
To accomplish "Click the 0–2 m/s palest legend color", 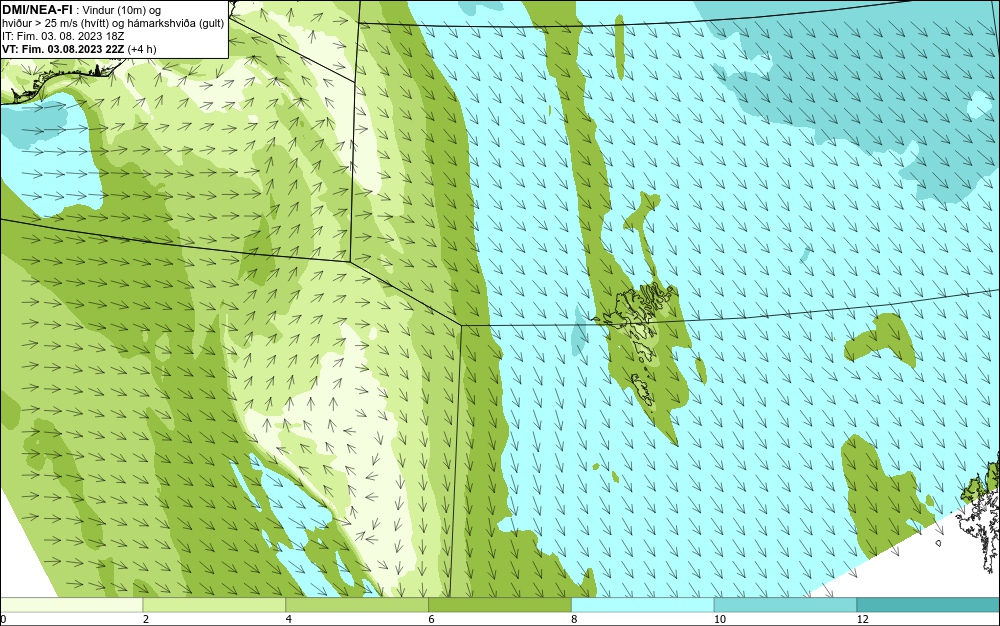I will pyautogui.click(x=71, y=605).
